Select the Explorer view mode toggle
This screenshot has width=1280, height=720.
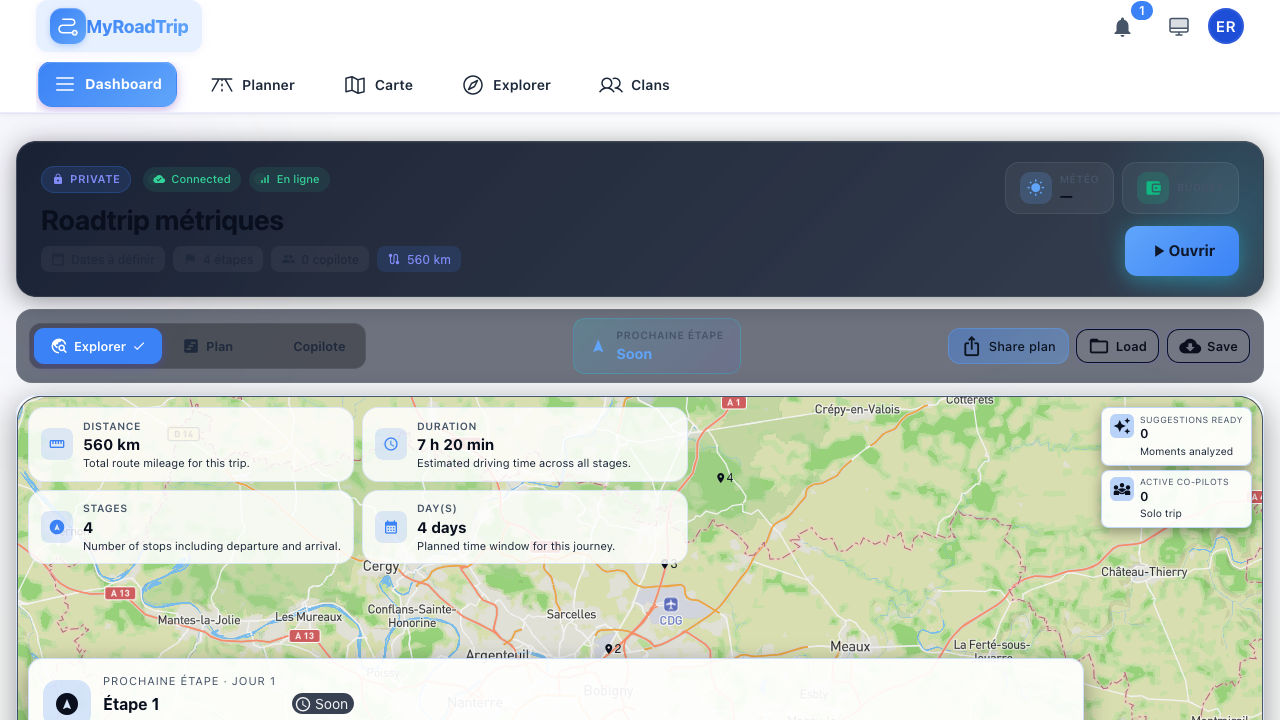click(x=98, y=346)
